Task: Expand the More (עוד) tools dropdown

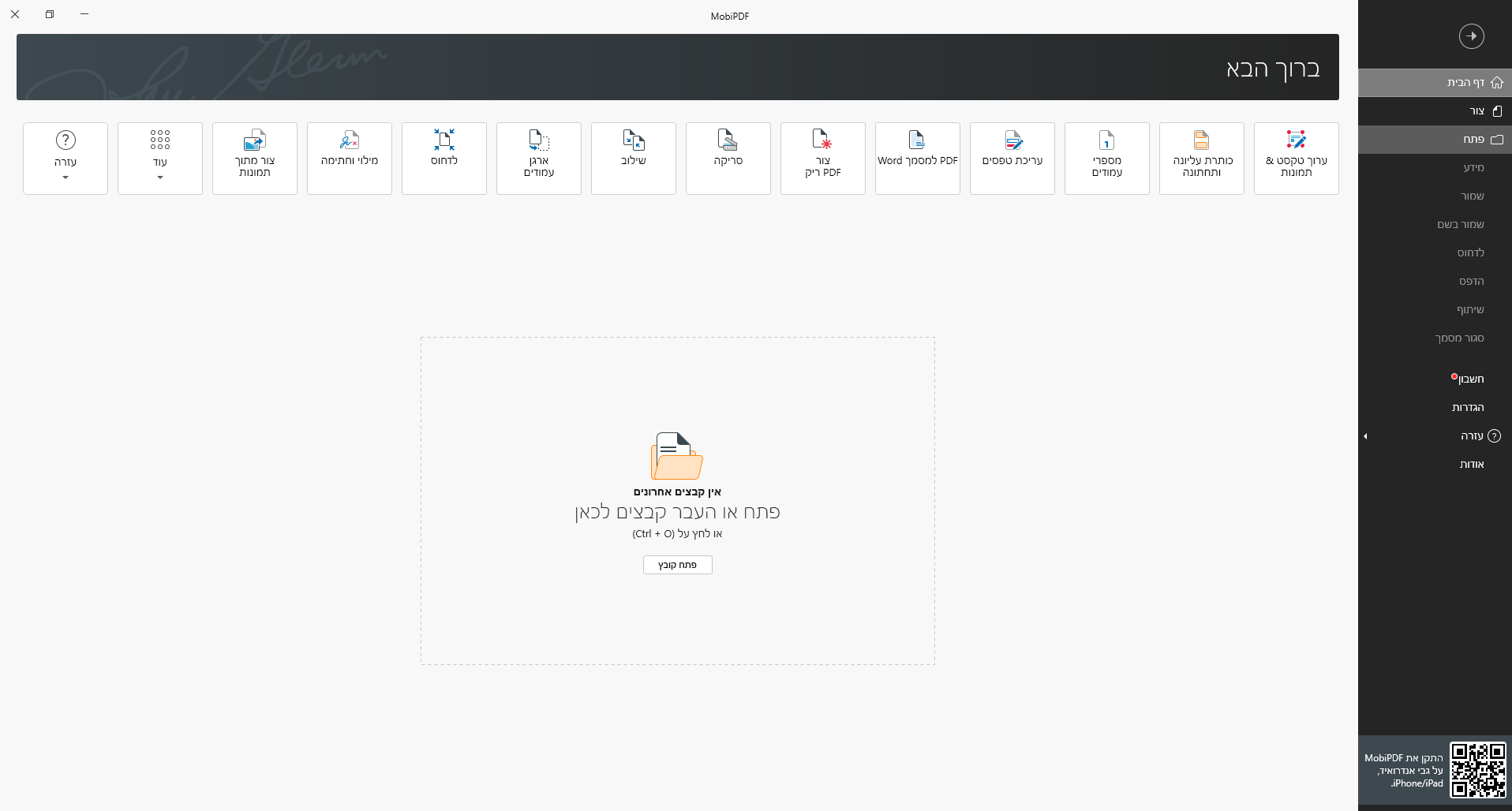Action: [x=159, y=158]
